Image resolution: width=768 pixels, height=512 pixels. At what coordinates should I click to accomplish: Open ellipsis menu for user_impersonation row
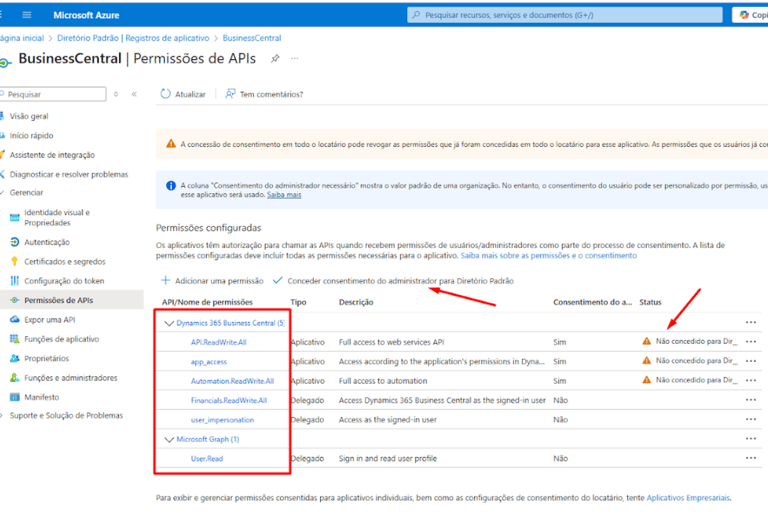pos(751,419)
